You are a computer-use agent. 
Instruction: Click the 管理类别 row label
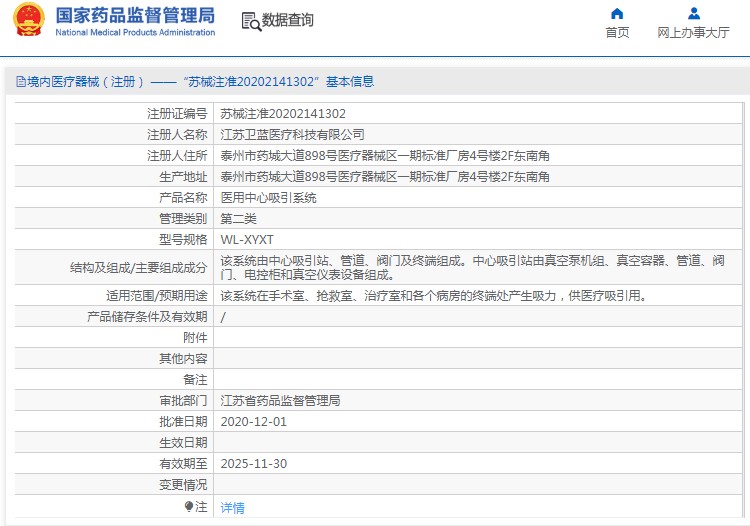(x=183, y=219)
